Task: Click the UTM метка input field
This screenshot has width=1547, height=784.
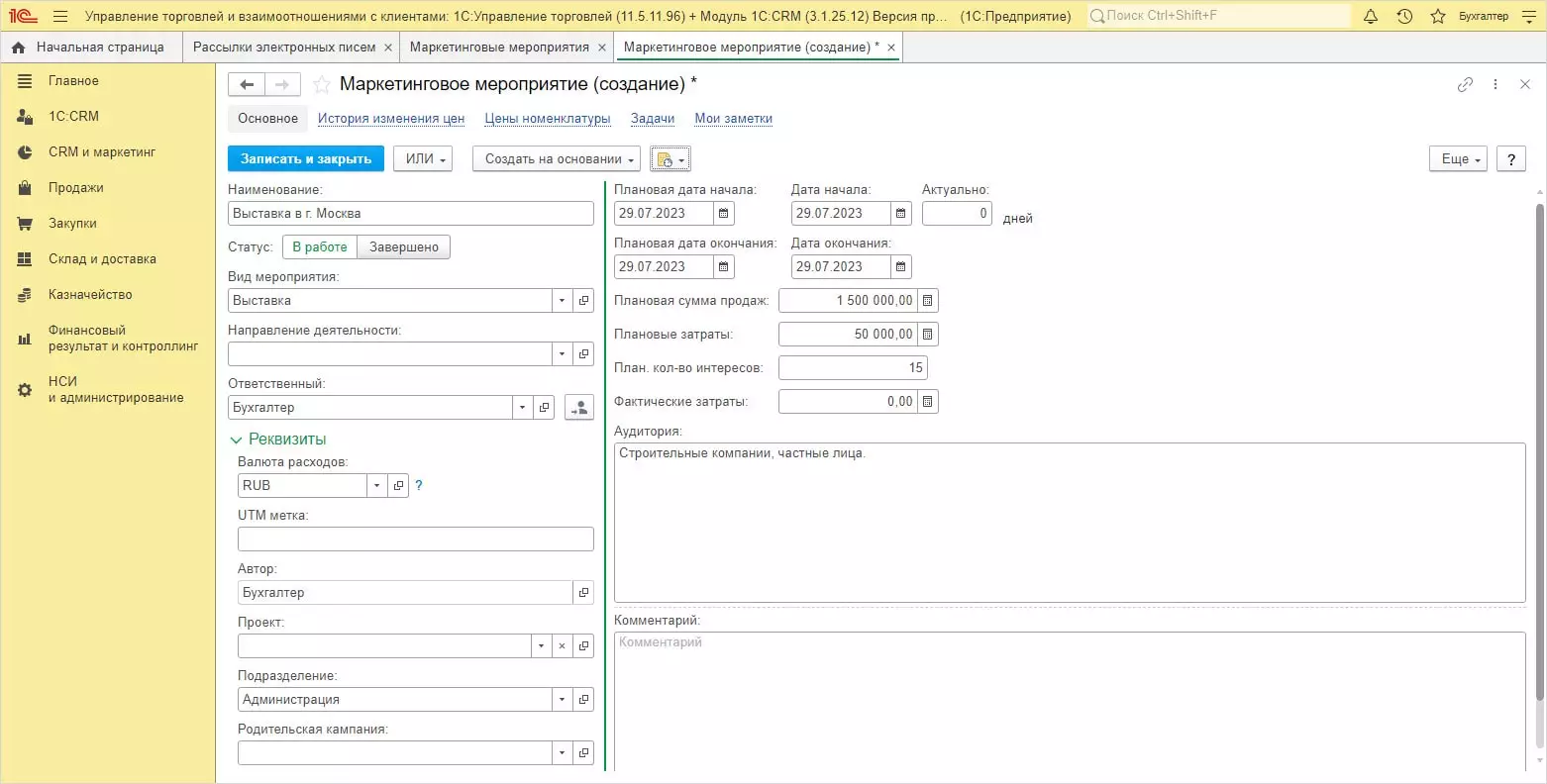Action: (415, 539)
